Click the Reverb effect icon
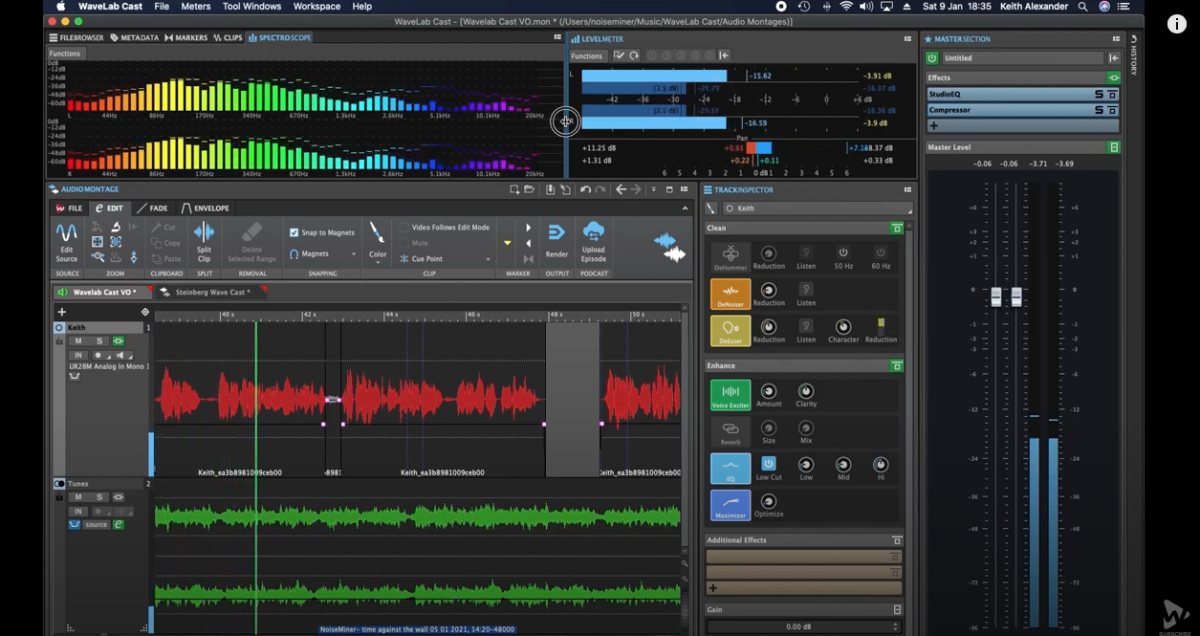The height and width of the screenshot is (636, 1200). [730, 430]
